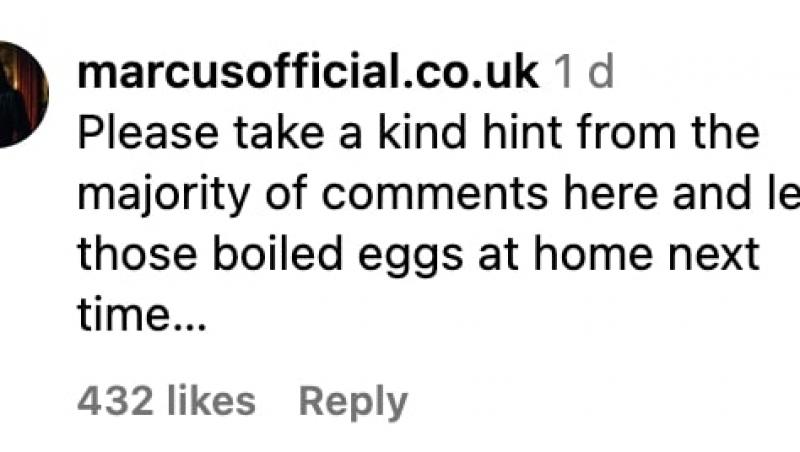
Task: Open the marcusofficial.co.uk profile
Action: (308, 72)
